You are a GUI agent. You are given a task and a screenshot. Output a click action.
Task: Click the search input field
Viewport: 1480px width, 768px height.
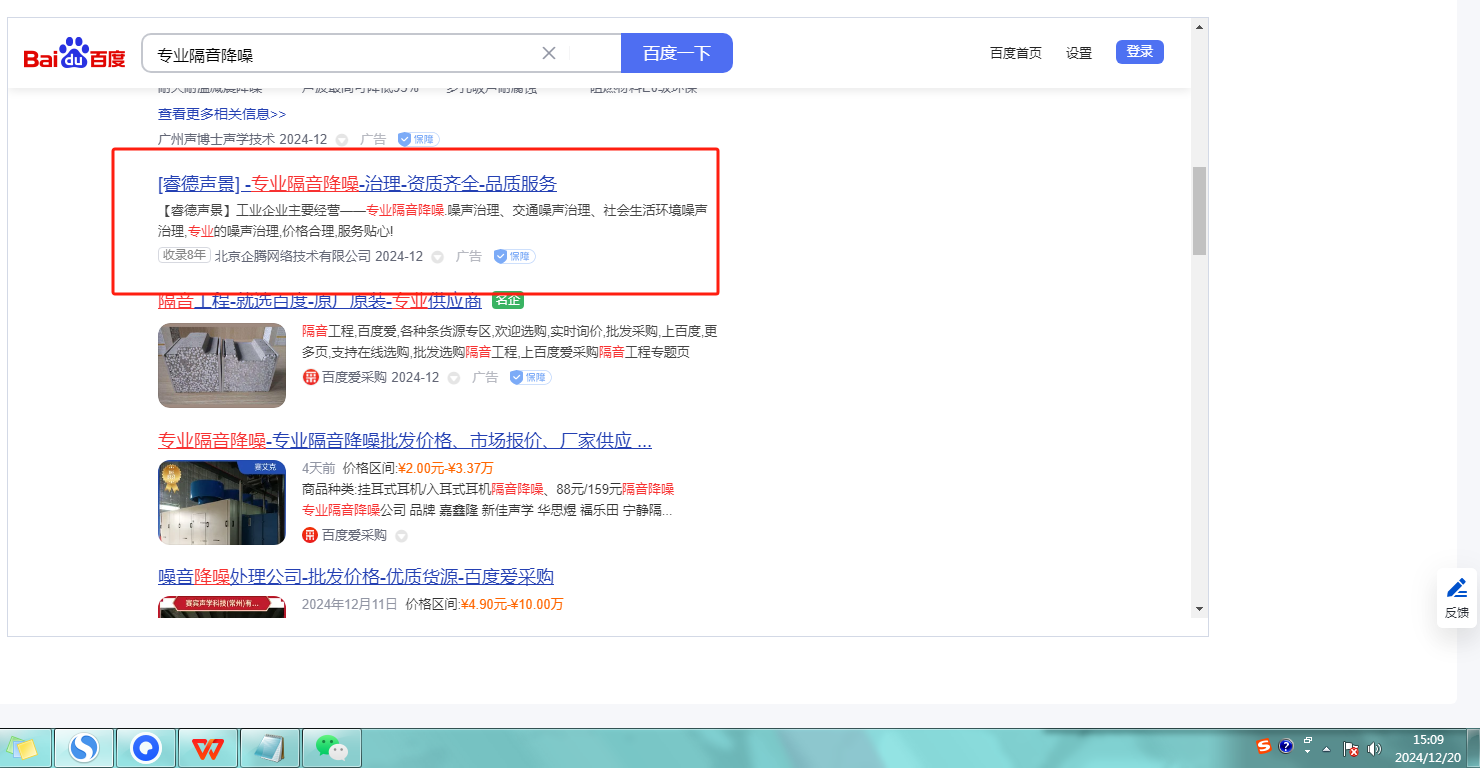pos(340,54)
